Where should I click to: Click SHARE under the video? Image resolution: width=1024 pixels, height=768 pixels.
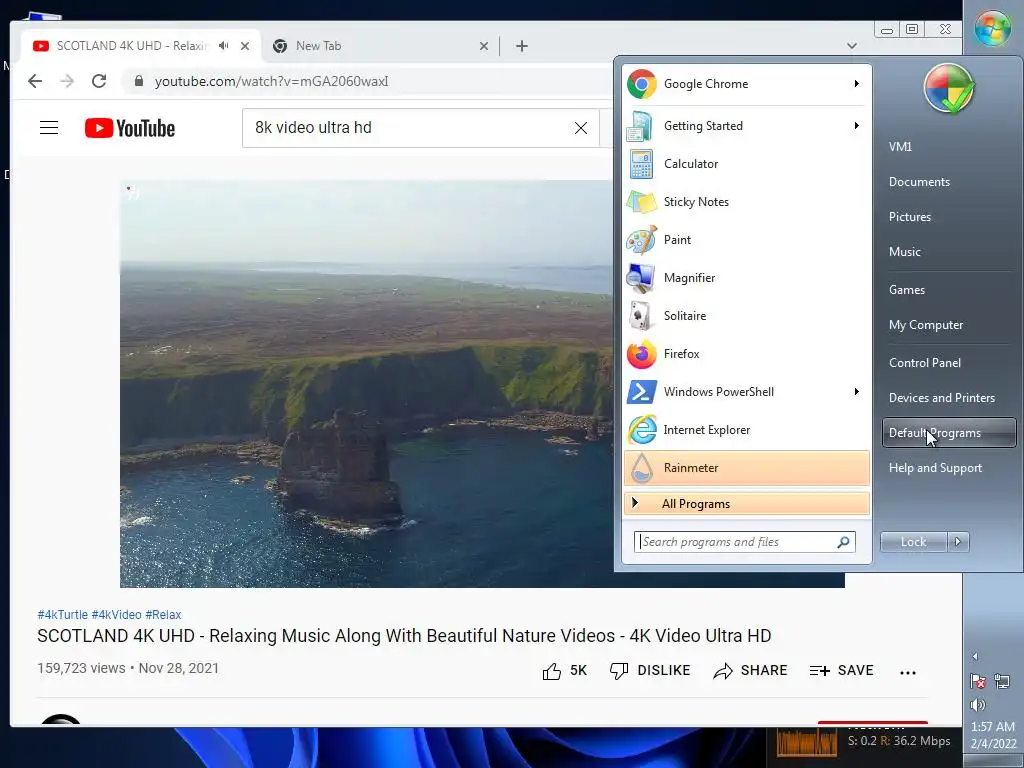click(x=750, y=671)
